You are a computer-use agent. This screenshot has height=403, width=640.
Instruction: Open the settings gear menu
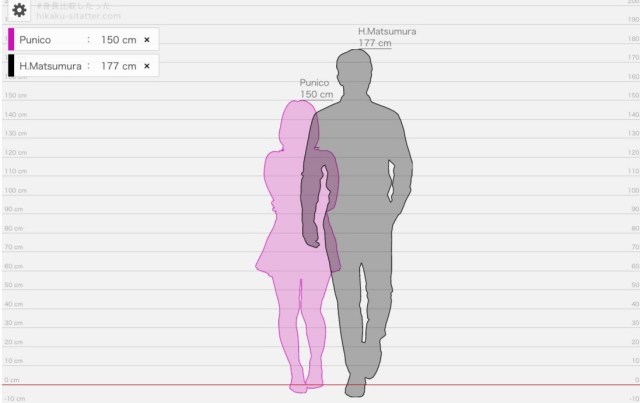click(x=19, y=11)
